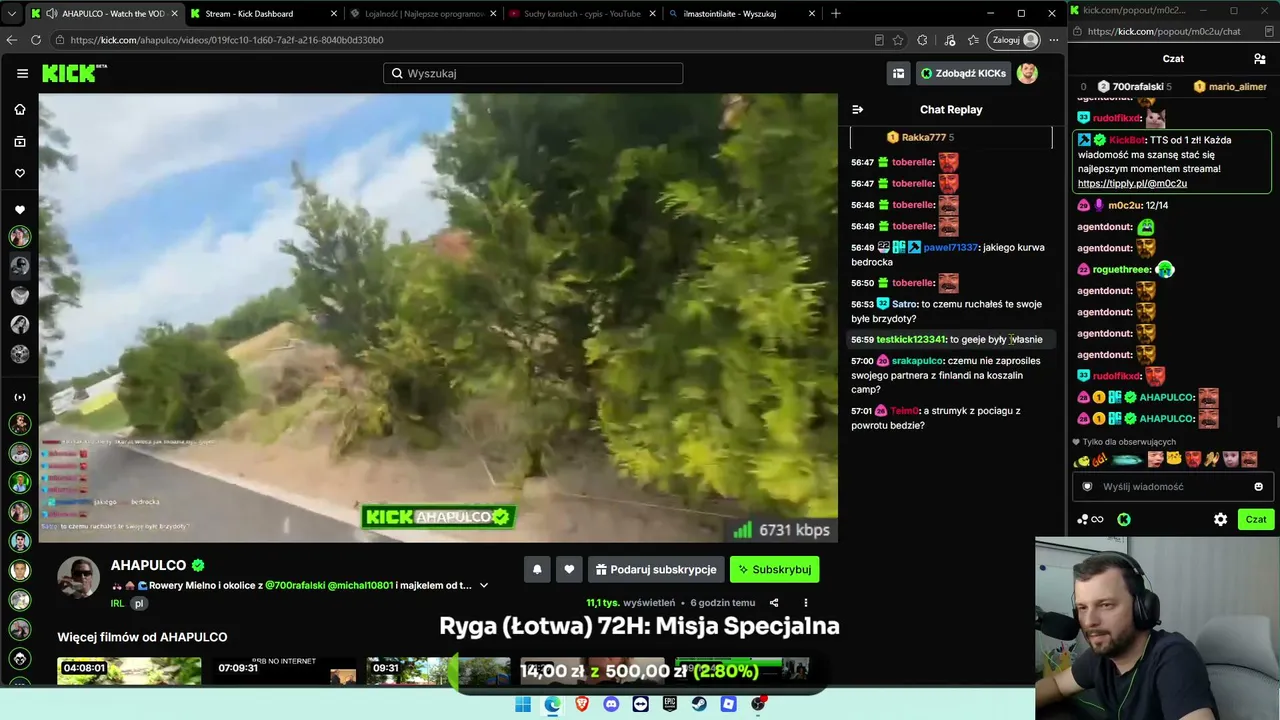
Task: Open the Kick hamburger navigation menu
Action: tap(22, 73)
